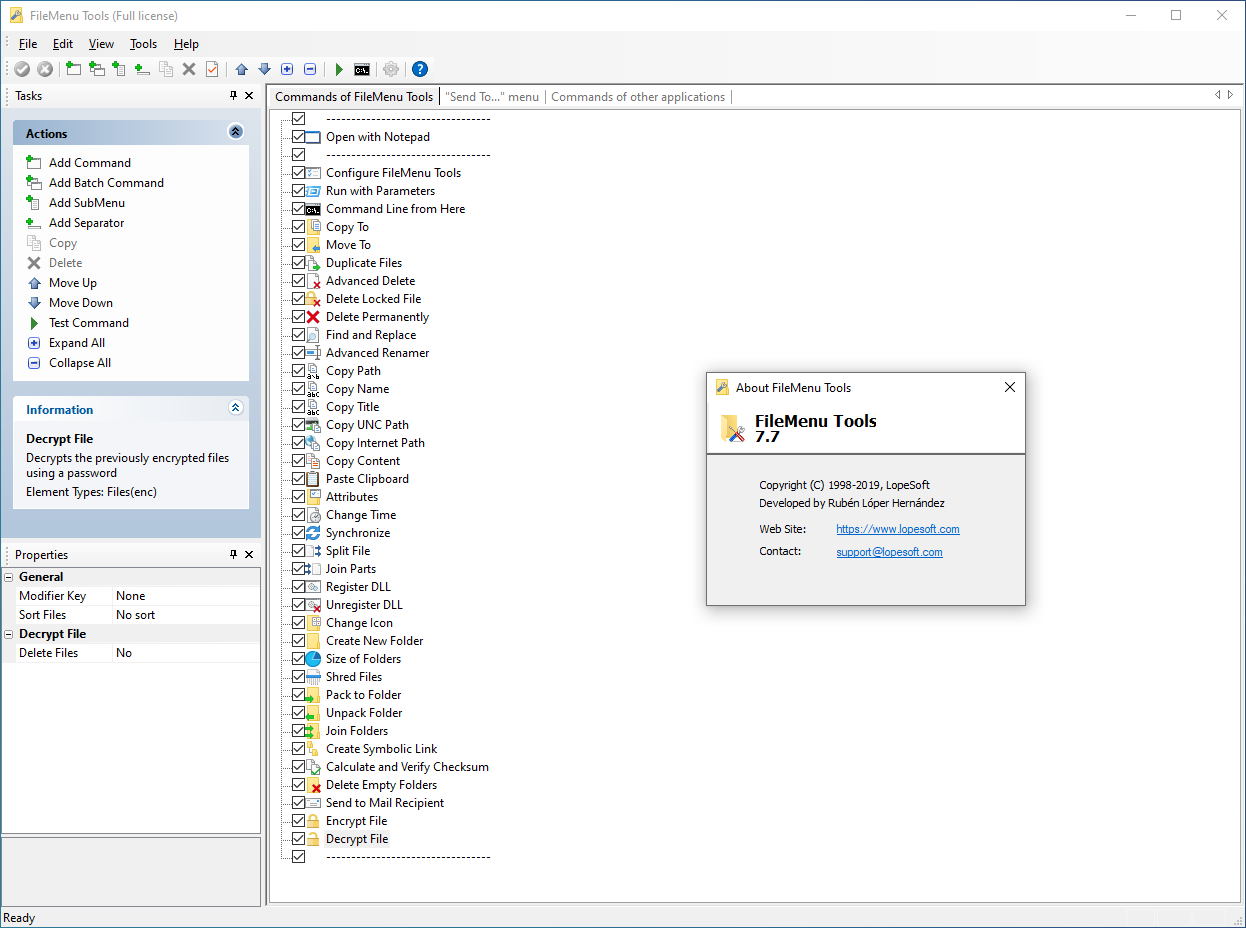Click the grey X cancel changes toolbar icon
The image size is (1246, 928).
point(45,69)
